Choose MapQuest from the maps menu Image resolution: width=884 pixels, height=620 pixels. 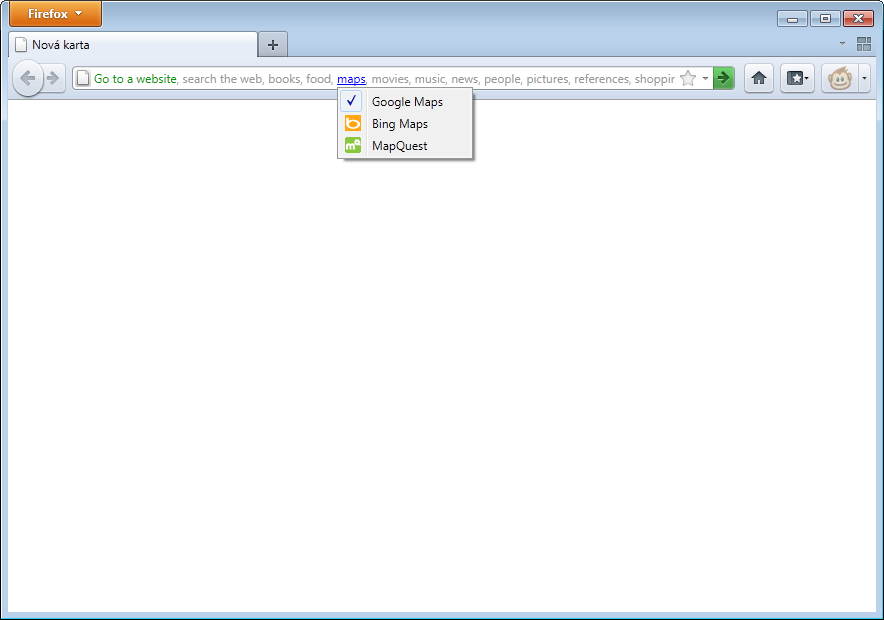(399, 146)
